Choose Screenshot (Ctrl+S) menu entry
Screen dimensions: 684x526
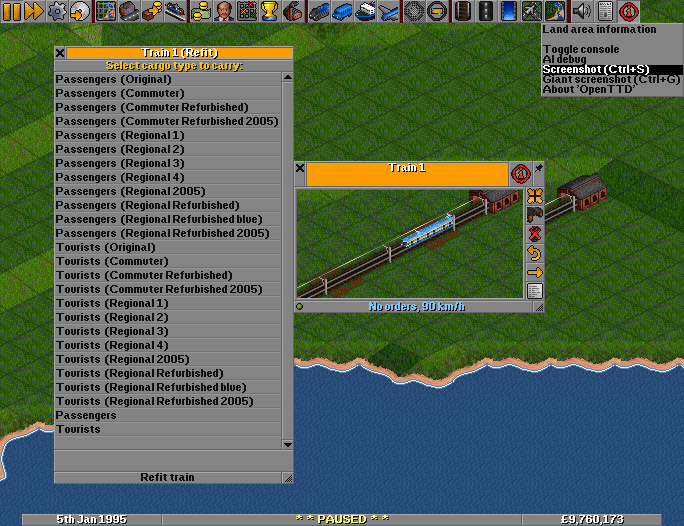[x=612, y=69]
